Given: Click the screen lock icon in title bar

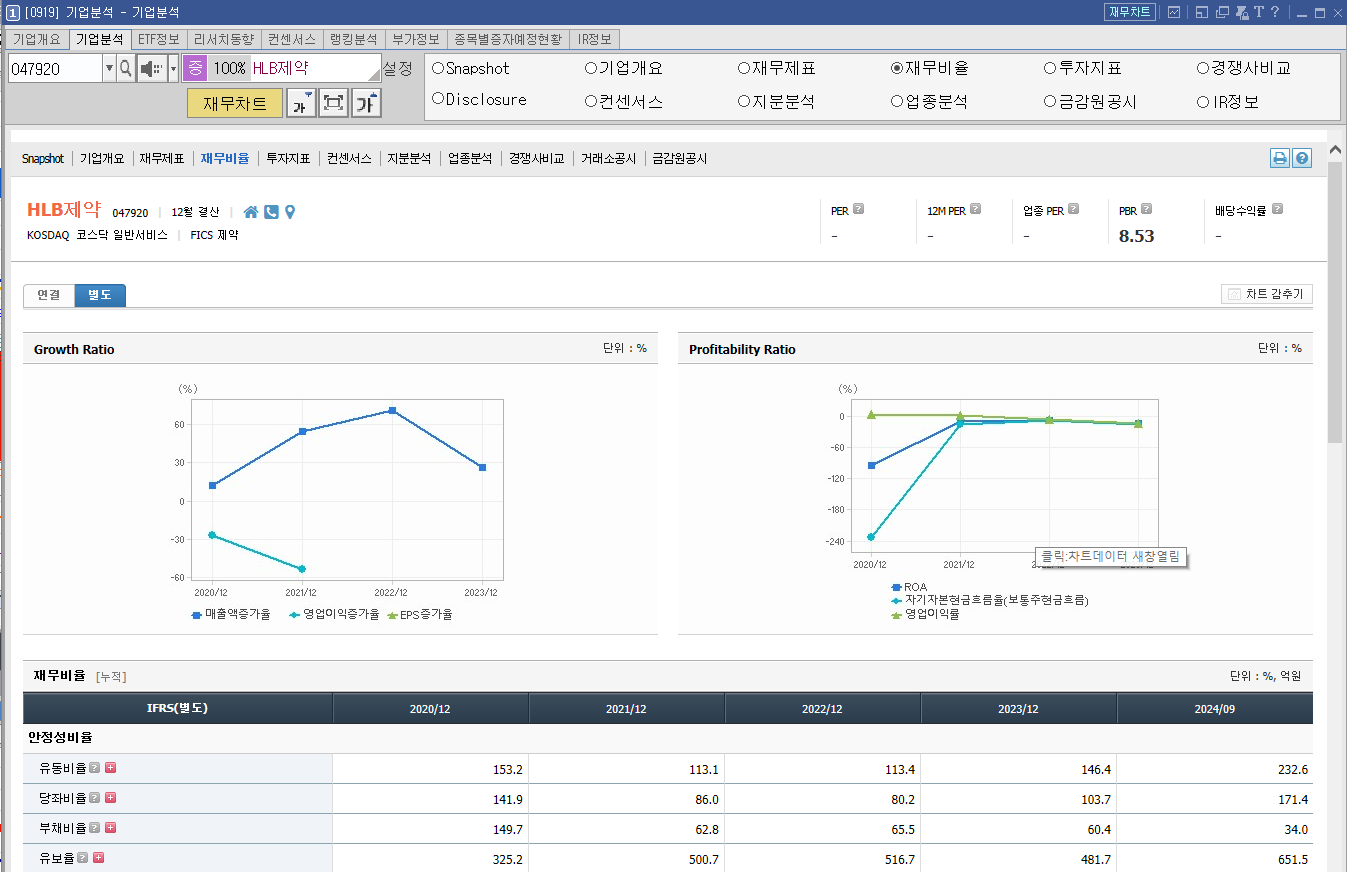Looking at the screenshot, I should 1242,12.
